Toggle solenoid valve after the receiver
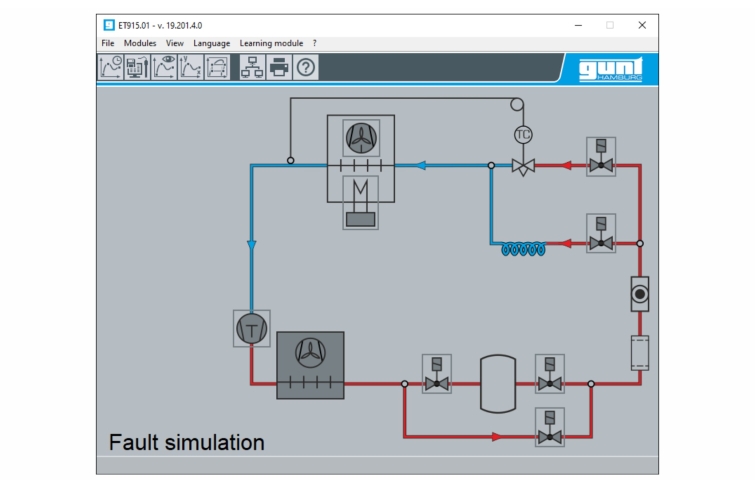 click(x=550, y=374)
